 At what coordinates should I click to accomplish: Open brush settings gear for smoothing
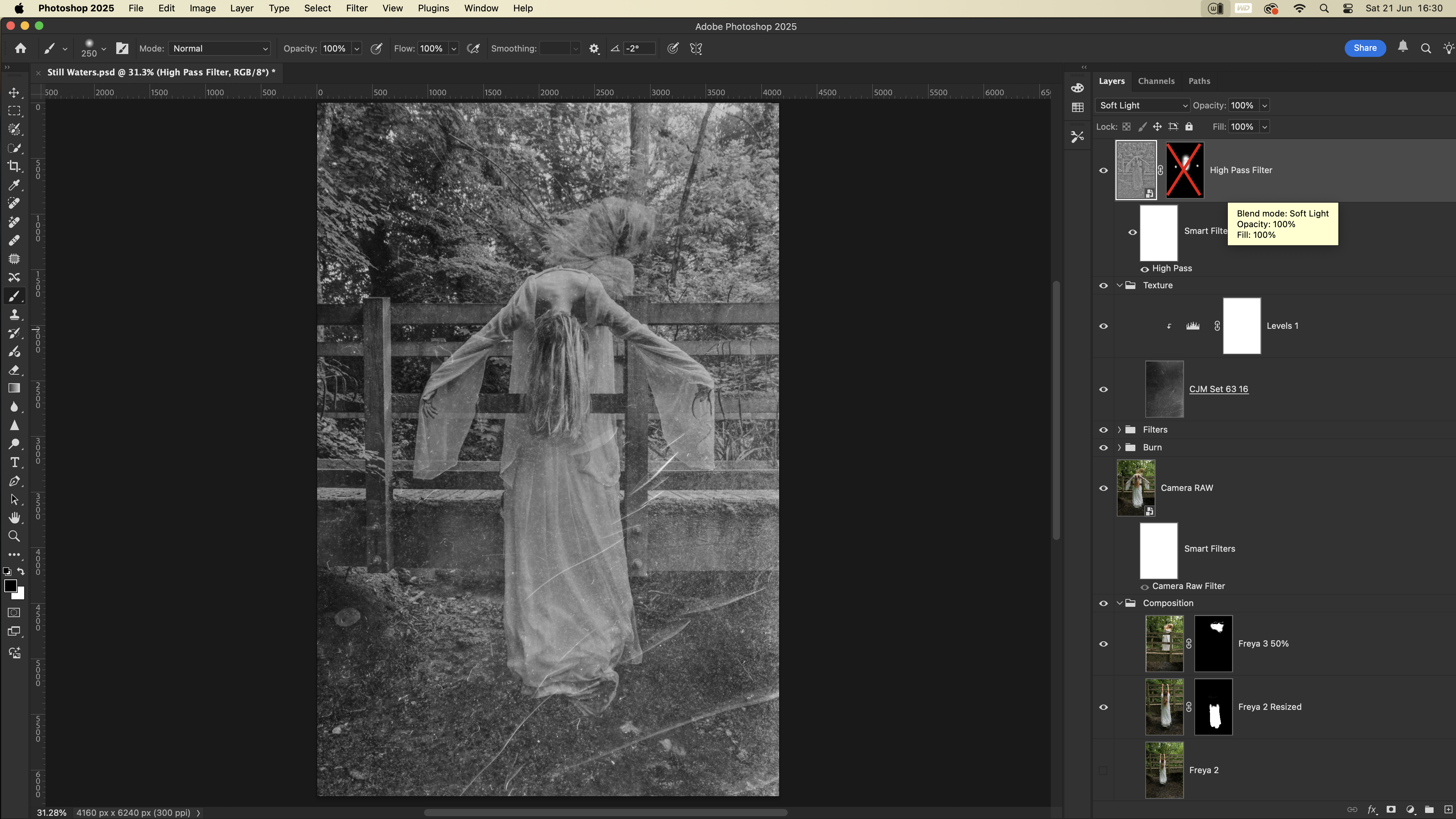tap(594, 49)
